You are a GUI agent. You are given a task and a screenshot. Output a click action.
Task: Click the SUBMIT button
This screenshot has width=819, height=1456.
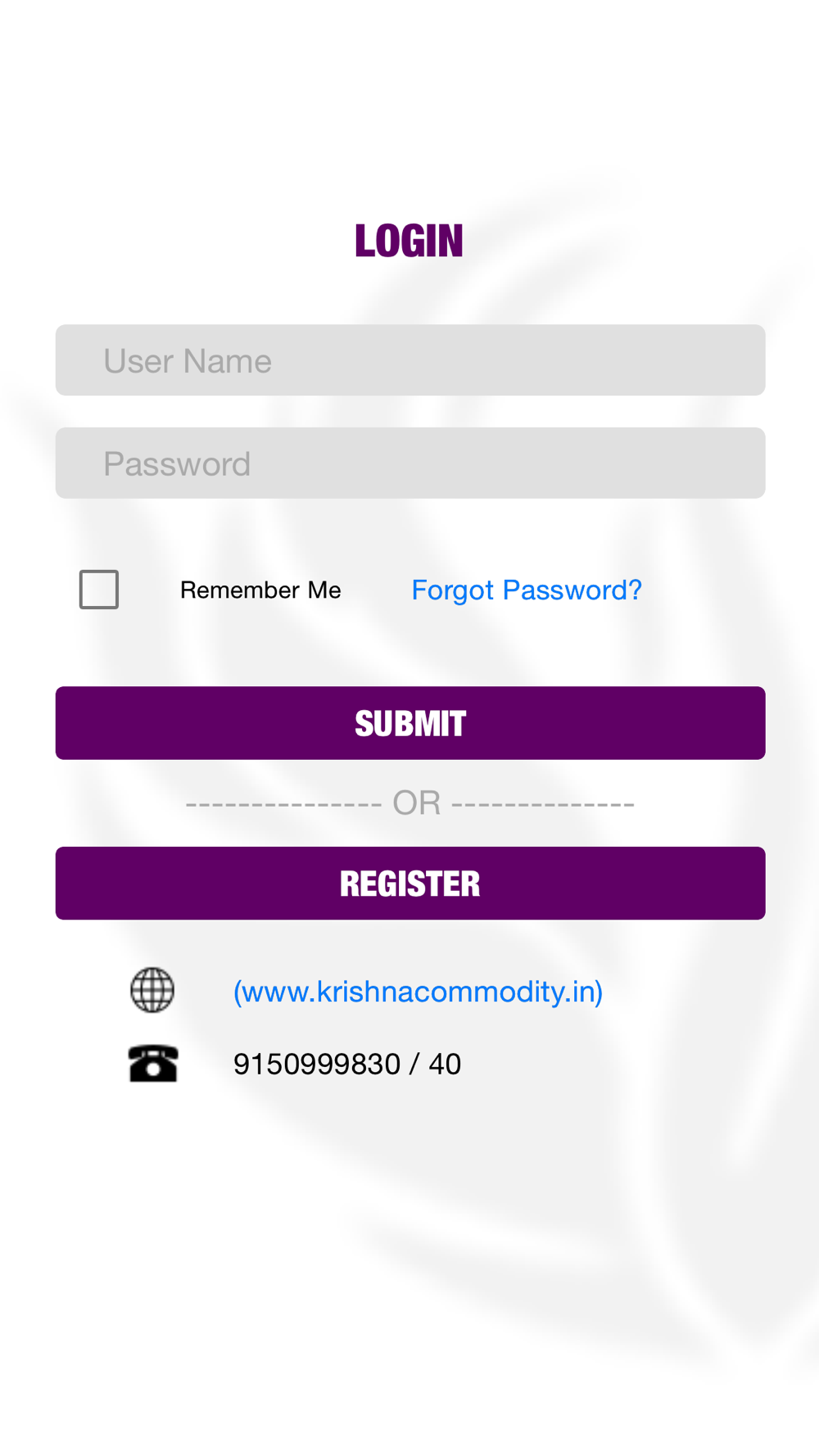tap(410, 723)
